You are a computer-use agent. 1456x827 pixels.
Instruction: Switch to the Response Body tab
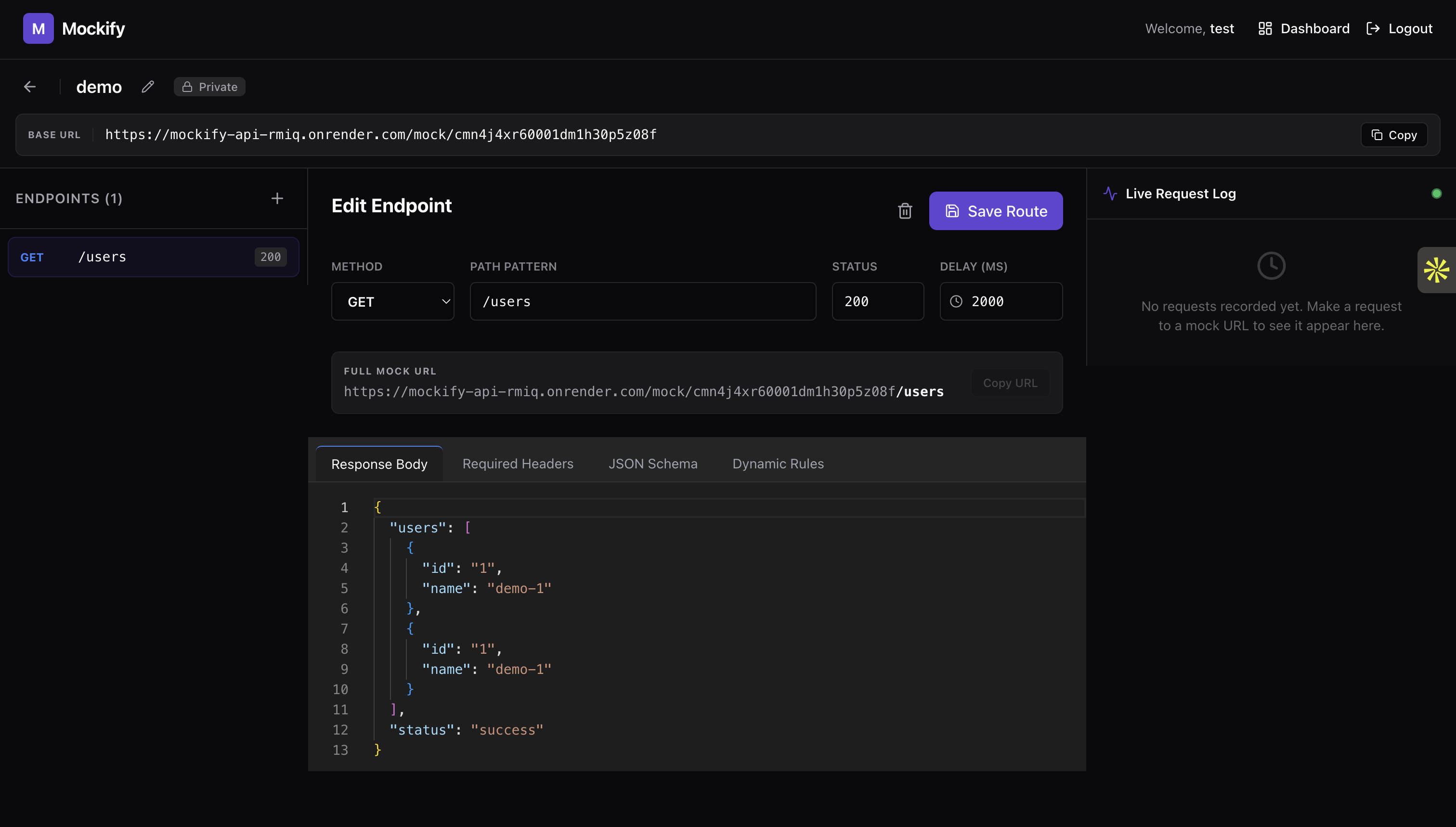[x=379, y=464]
